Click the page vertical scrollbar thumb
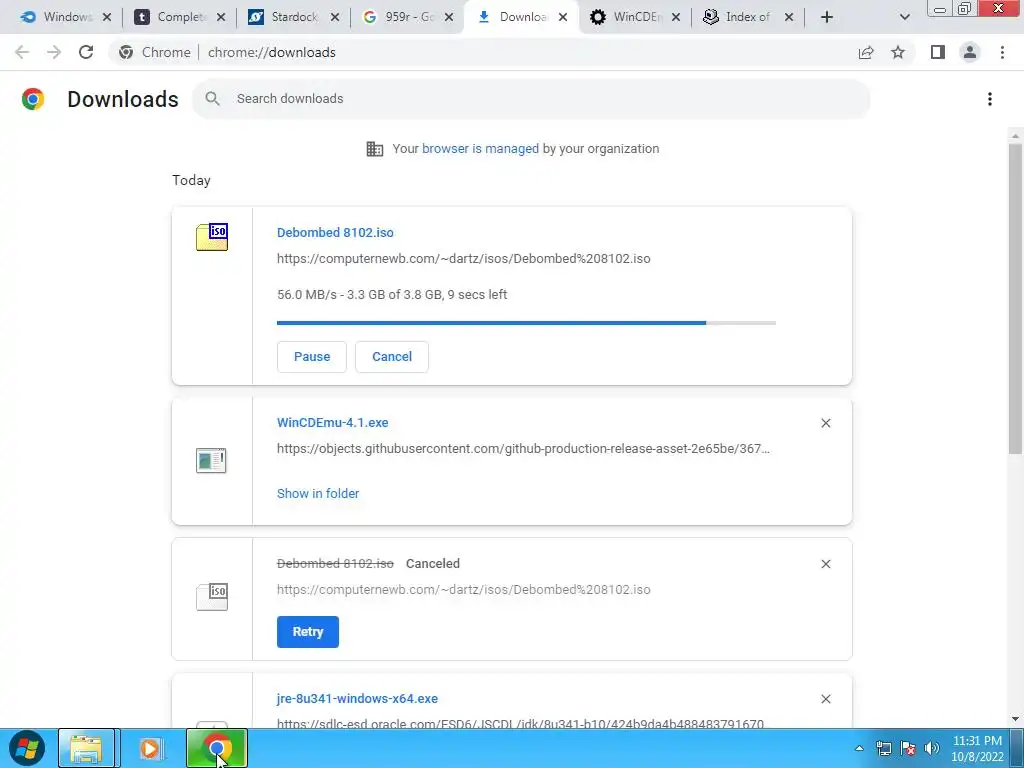The height and width of the screenshot is (768, 1024). [1015, 298]
